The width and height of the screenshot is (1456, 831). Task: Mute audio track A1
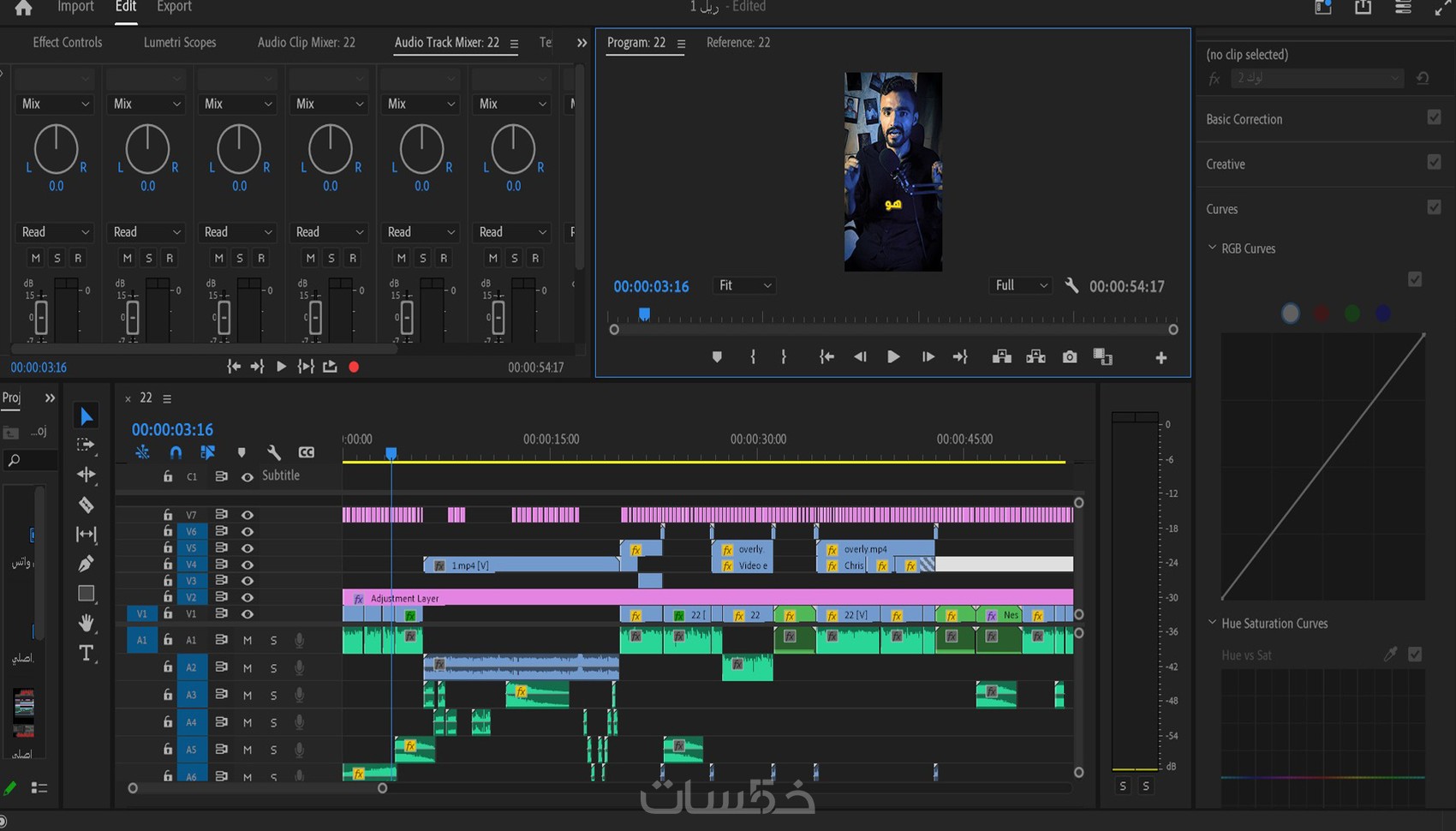point(248,640)
